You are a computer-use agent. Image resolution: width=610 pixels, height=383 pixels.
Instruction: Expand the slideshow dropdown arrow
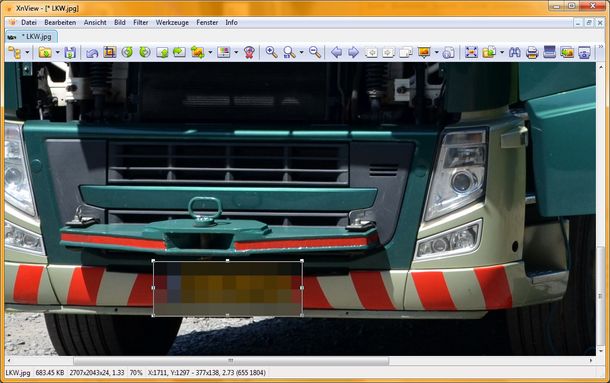[436, 52]
